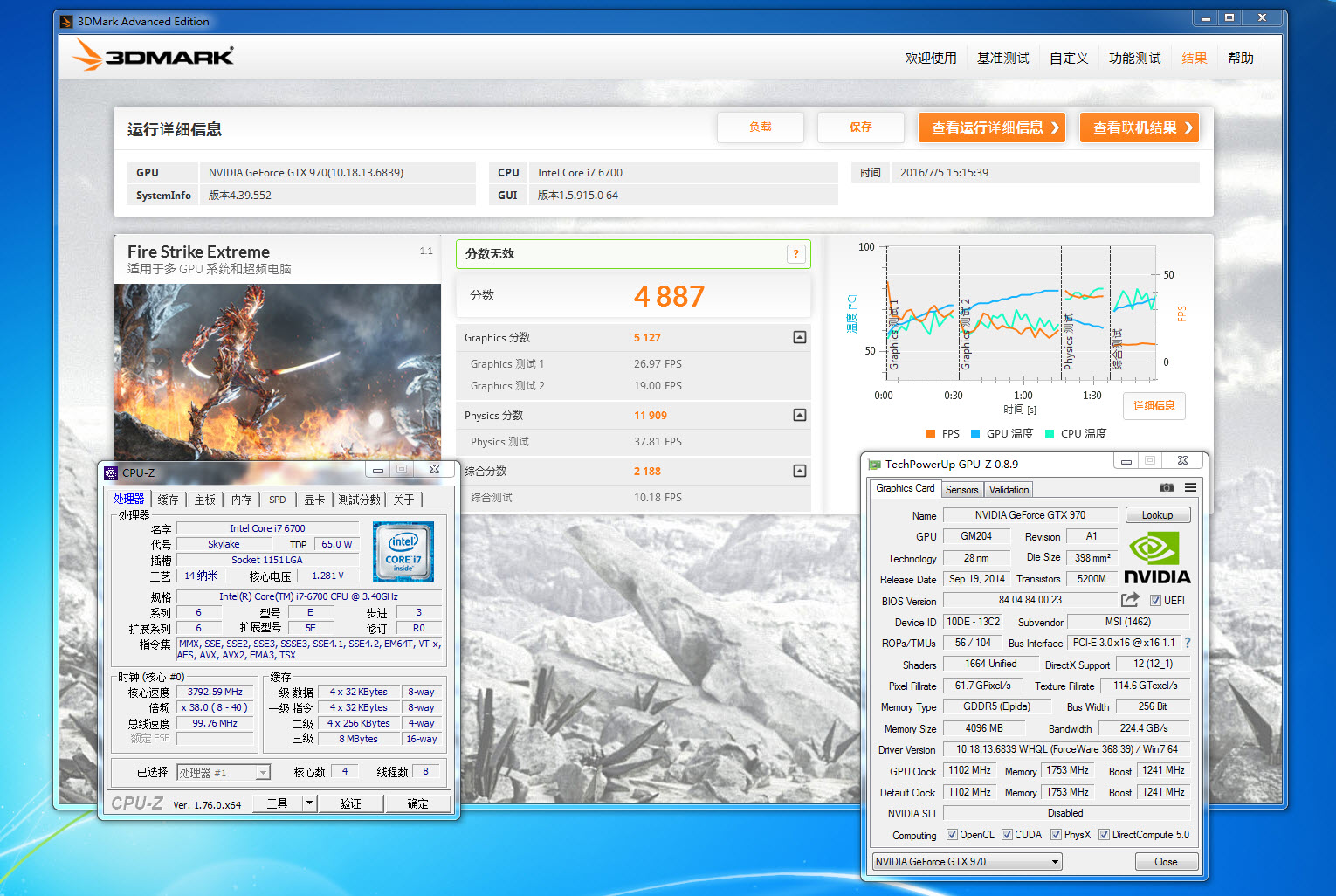Click the GPU-Z screenshot camera icon
1336x896 pixels.
pos(1166,487)
